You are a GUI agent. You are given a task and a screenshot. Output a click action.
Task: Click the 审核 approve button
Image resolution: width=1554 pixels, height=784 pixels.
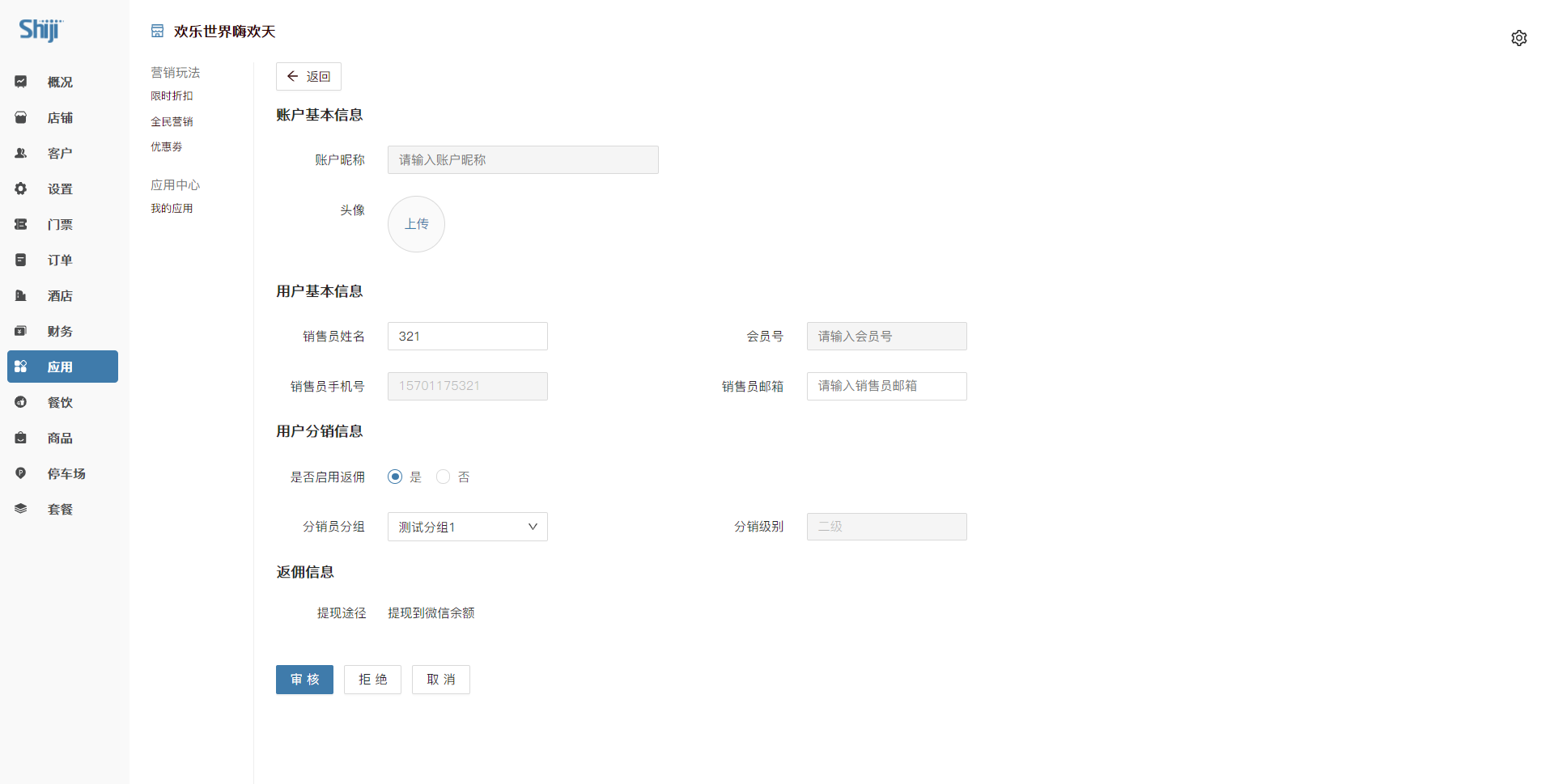(304, 680)
